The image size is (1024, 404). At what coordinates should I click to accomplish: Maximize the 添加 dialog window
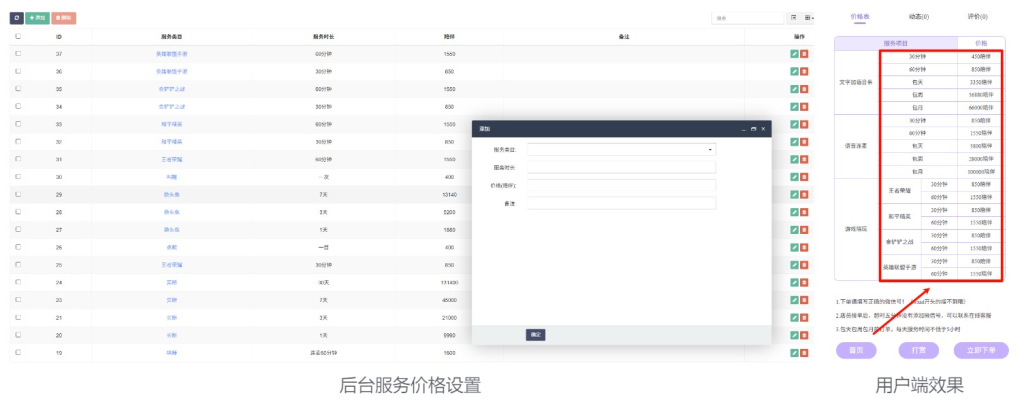pyautogui.click(x=753, y=129)
